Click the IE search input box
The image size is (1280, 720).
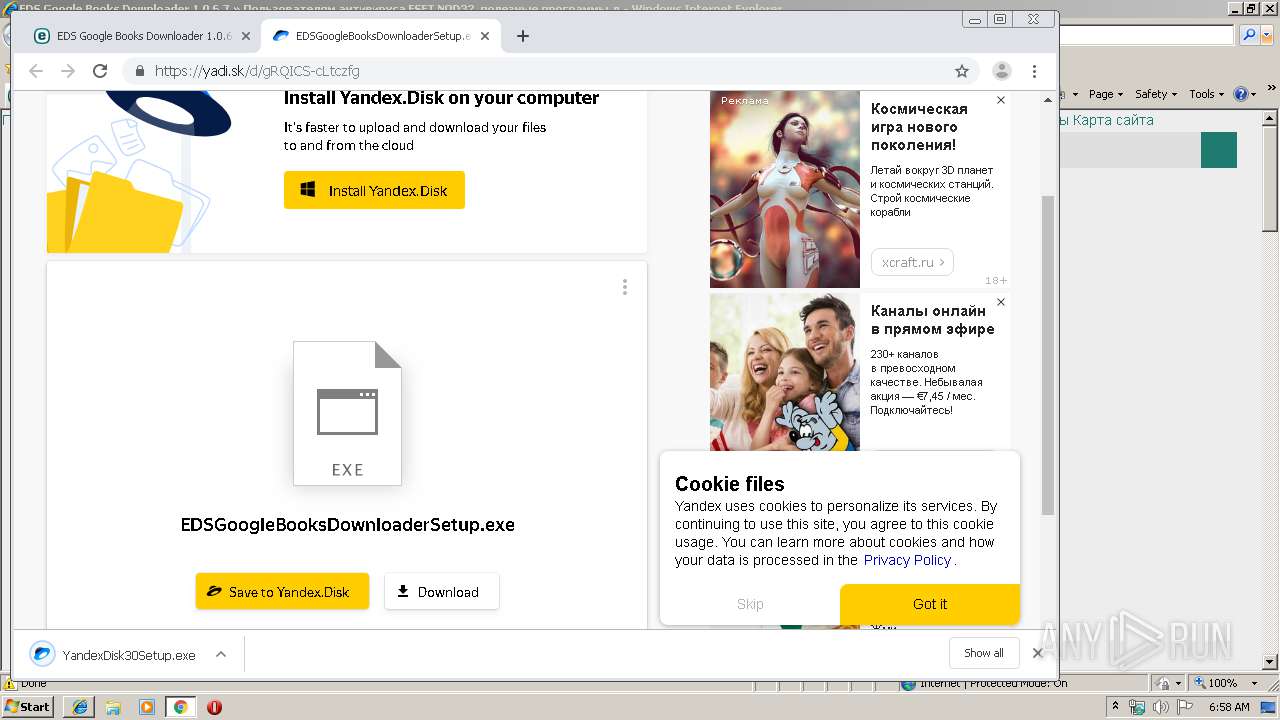(1146, 35)
